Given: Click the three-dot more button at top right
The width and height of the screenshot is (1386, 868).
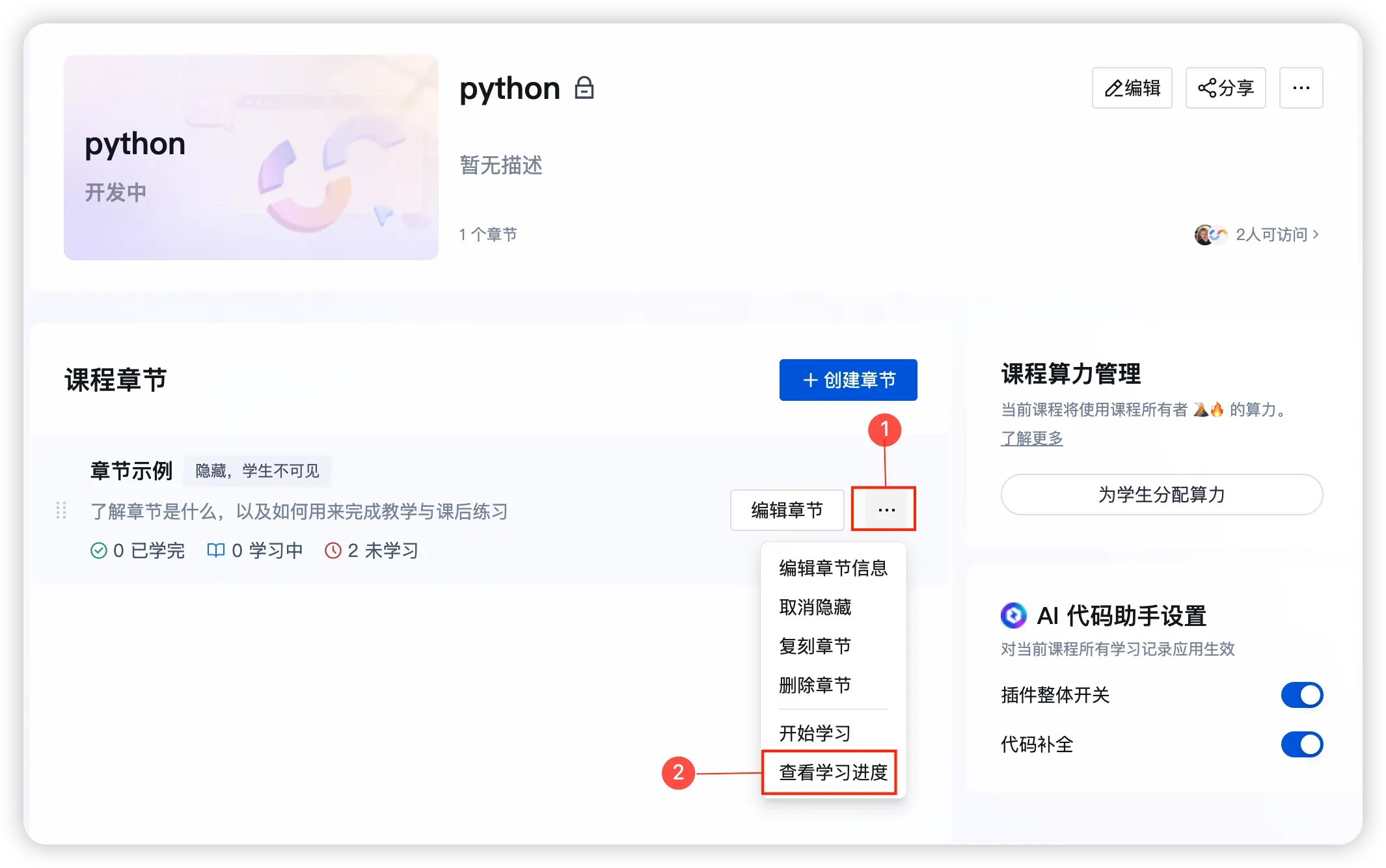Looking at the screenshot, I should click(x=1301, y=88).
